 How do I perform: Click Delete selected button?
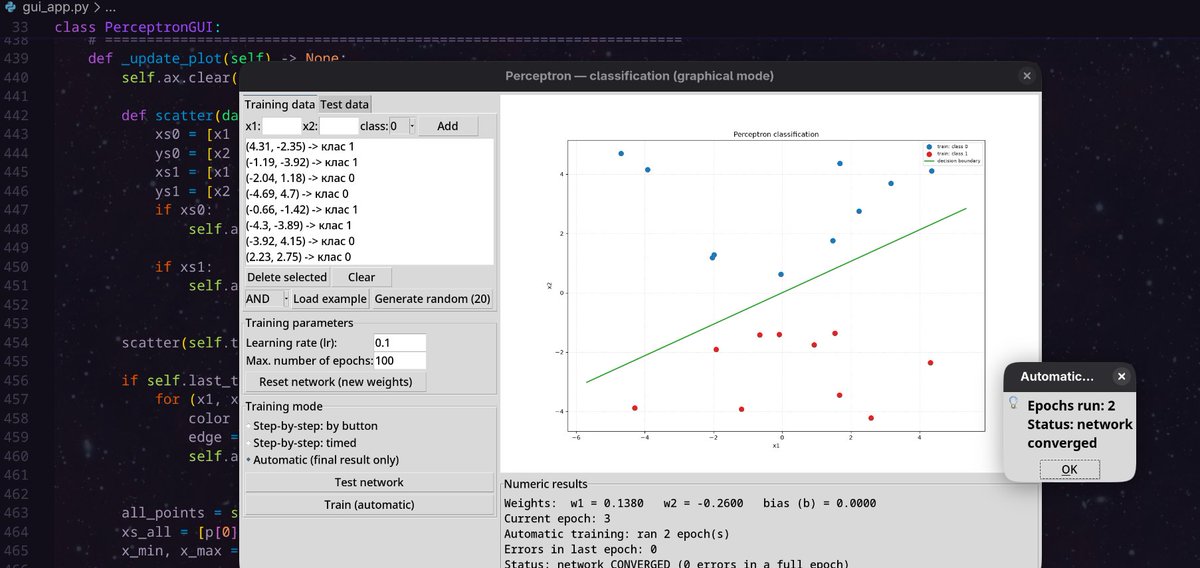click(x=287, y=277)
